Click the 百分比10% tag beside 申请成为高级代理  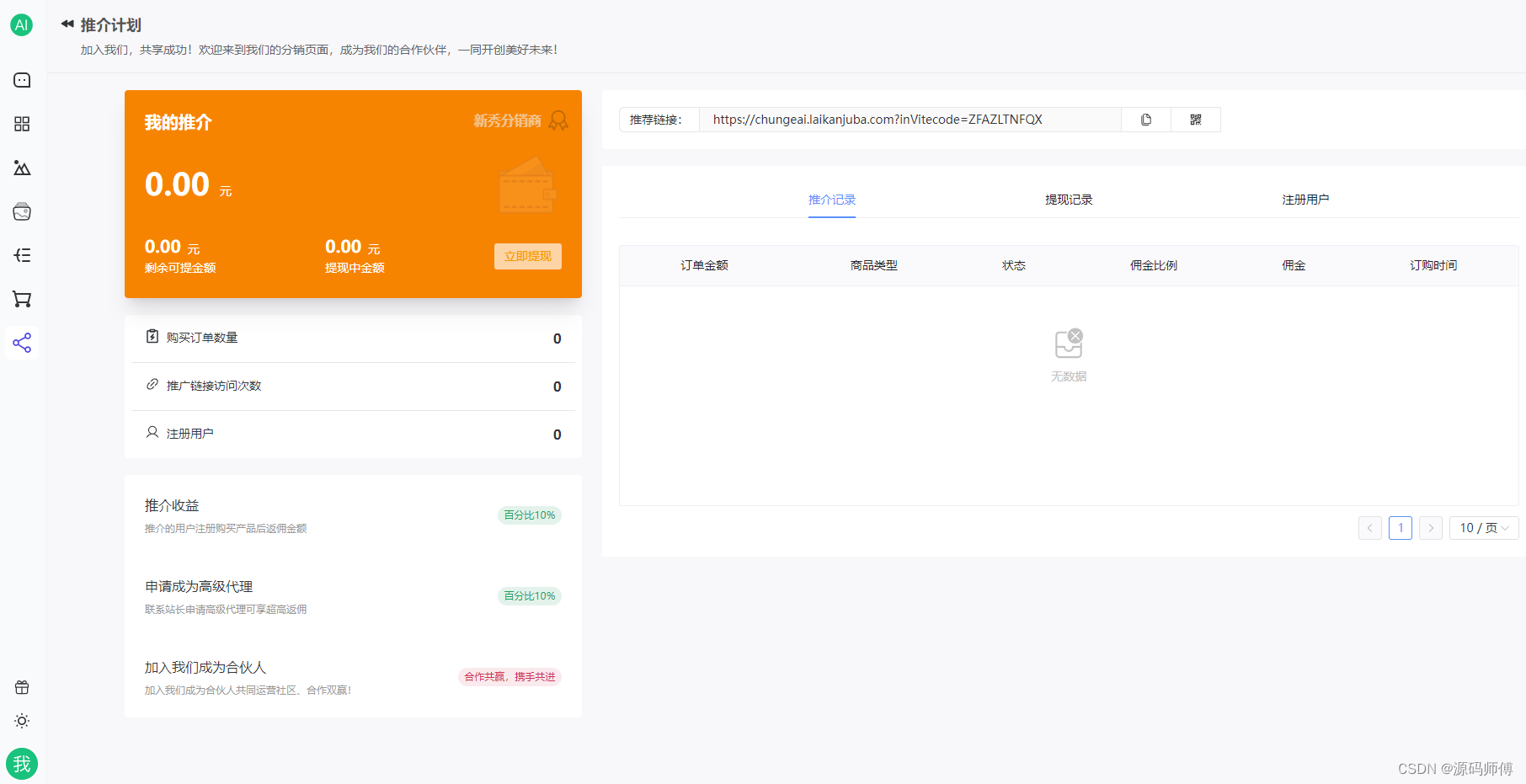coord(530,596)
